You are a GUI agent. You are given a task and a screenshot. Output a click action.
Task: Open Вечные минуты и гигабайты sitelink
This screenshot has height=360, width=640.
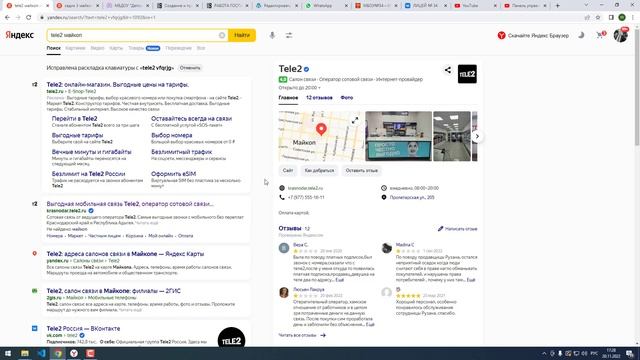tap(91, 152)
